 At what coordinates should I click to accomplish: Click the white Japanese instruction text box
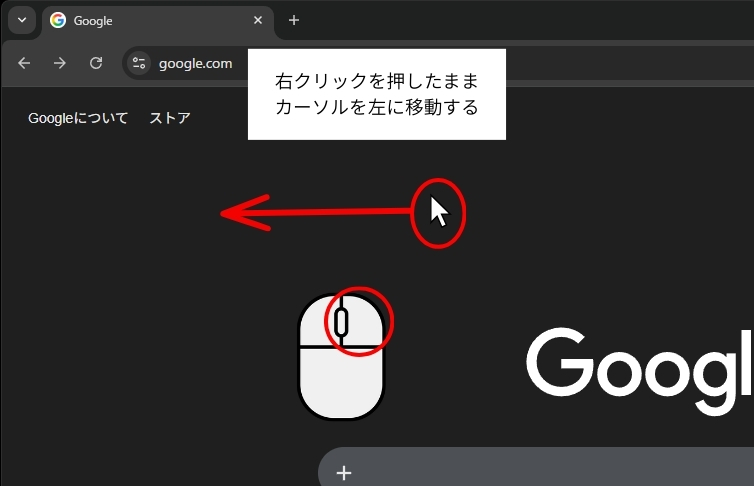(x=376, y=94)
